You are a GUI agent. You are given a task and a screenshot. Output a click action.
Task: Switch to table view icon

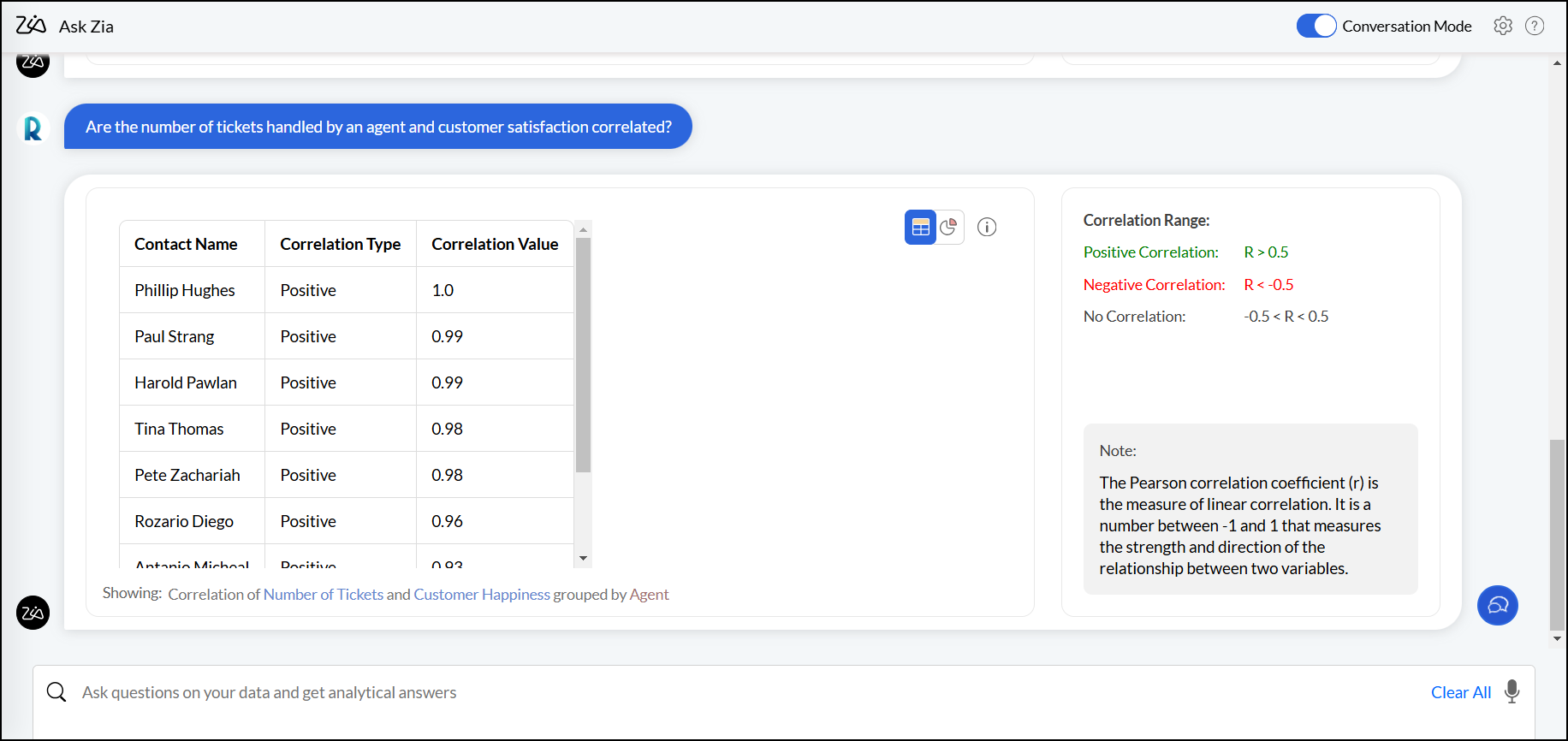click(x=920, y=228)
